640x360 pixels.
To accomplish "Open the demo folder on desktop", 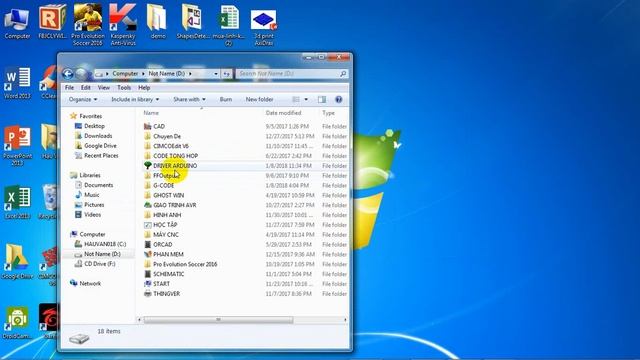I will (x=158, y=22).
